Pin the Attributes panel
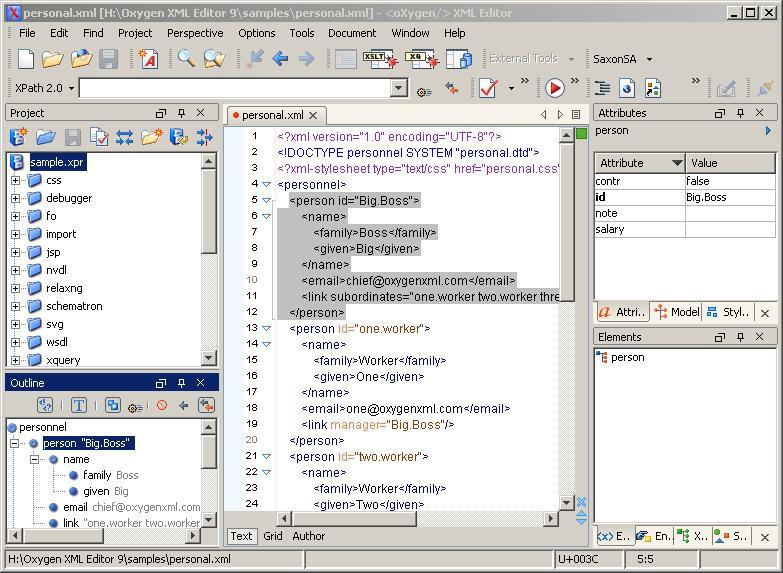Viewport: 783px width, 573px height. coord(740,113)
